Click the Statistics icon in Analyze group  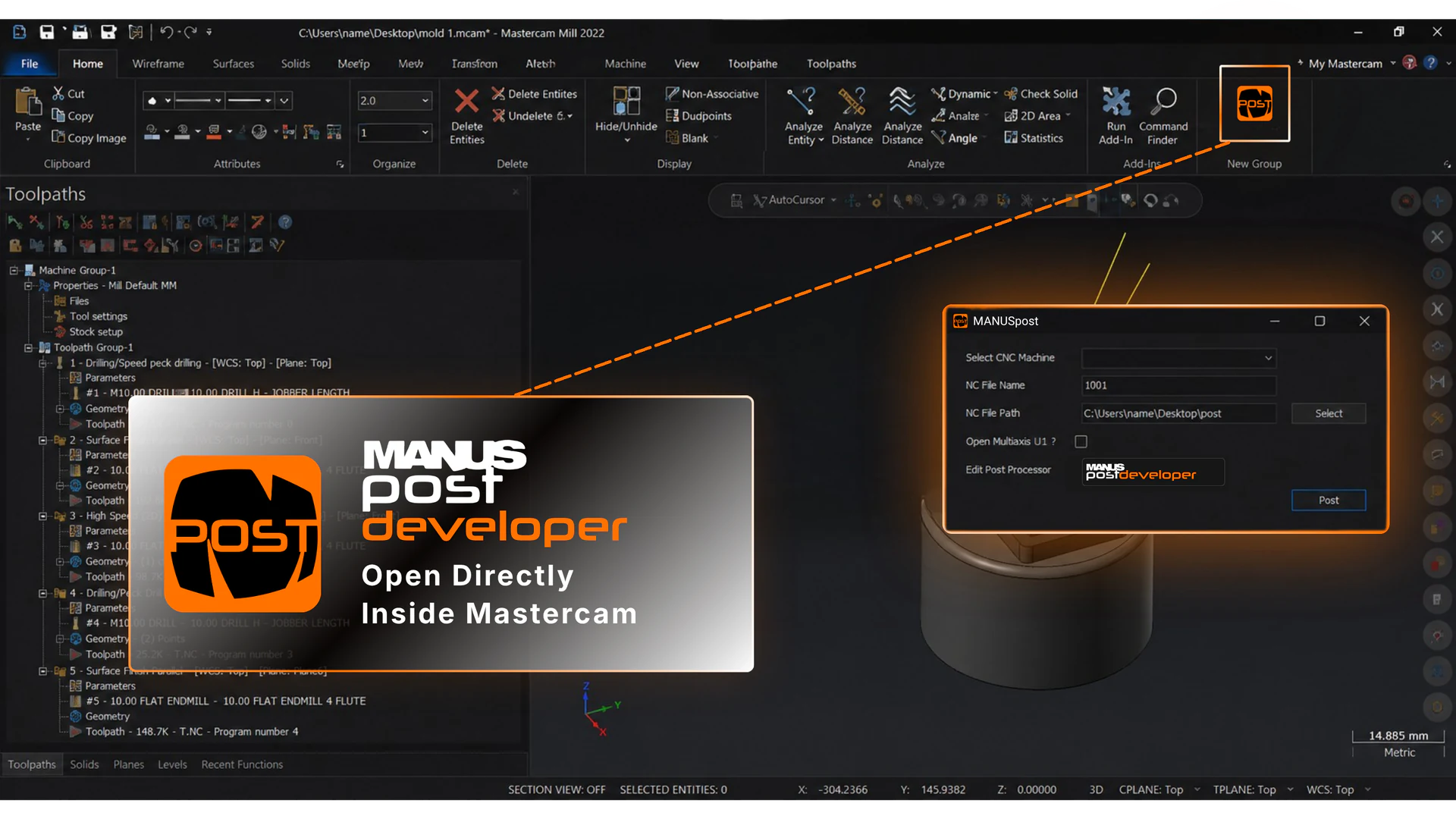click(x=1011, y=137)
